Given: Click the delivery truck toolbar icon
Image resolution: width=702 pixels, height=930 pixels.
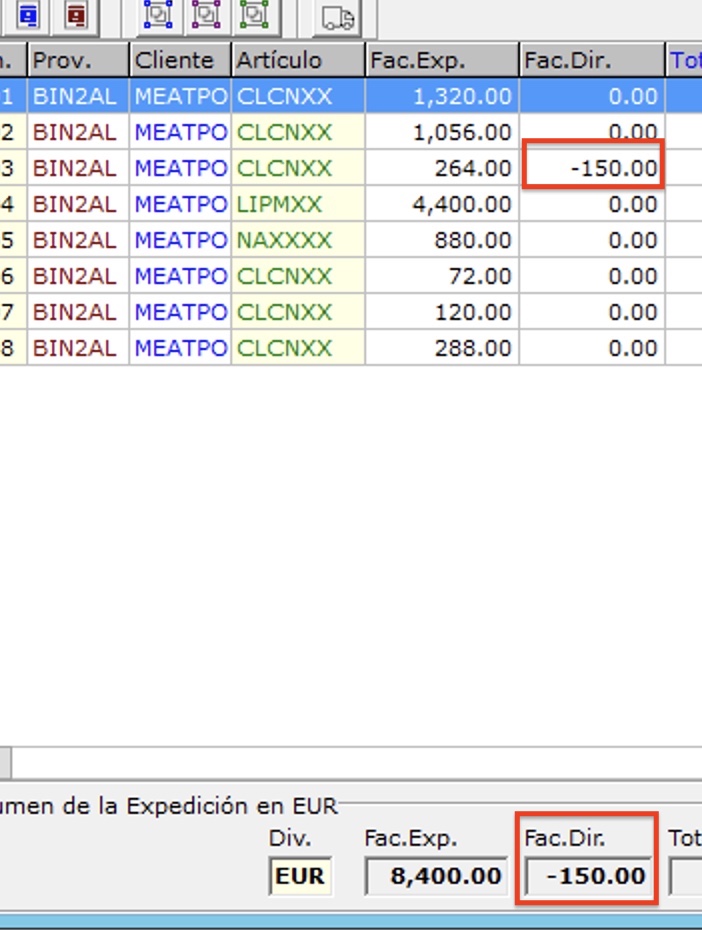Looking at the screenshot, I should point(338,17).
